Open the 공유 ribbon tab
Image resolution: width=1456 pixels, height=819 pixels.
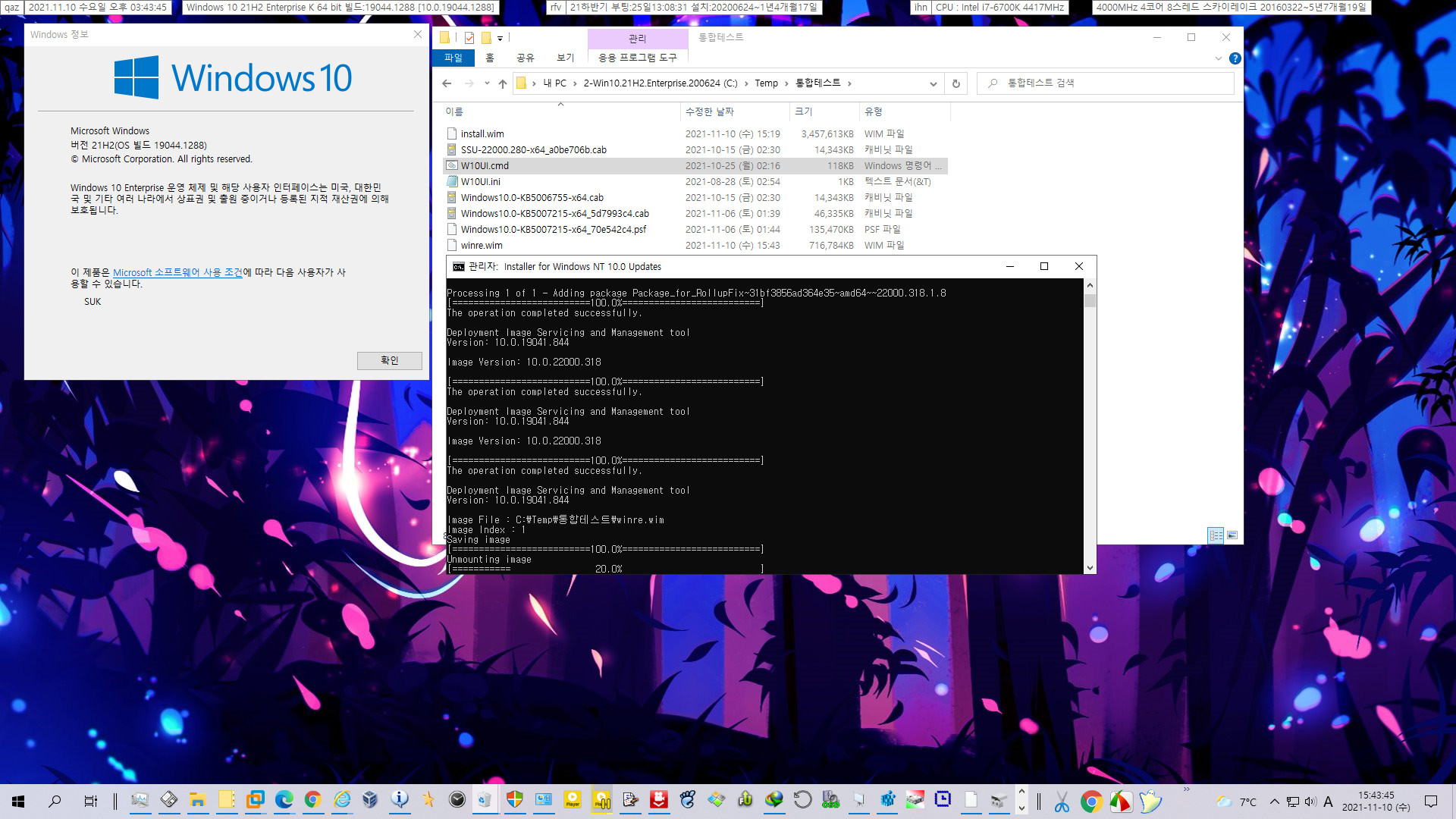526,58
